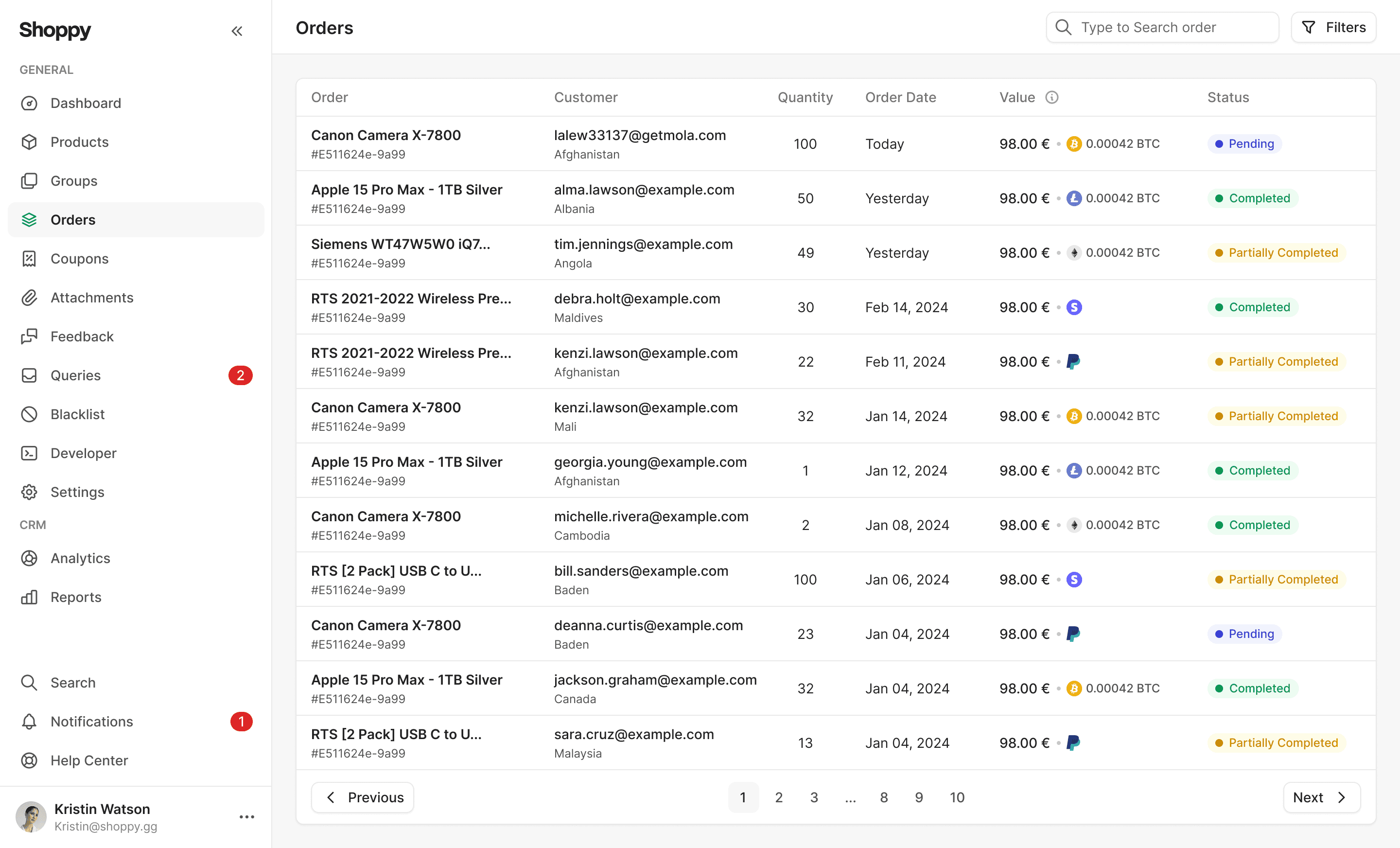Click the Help Center lifebuoy icon
The image size is (1400, 848).
[29, 760]
